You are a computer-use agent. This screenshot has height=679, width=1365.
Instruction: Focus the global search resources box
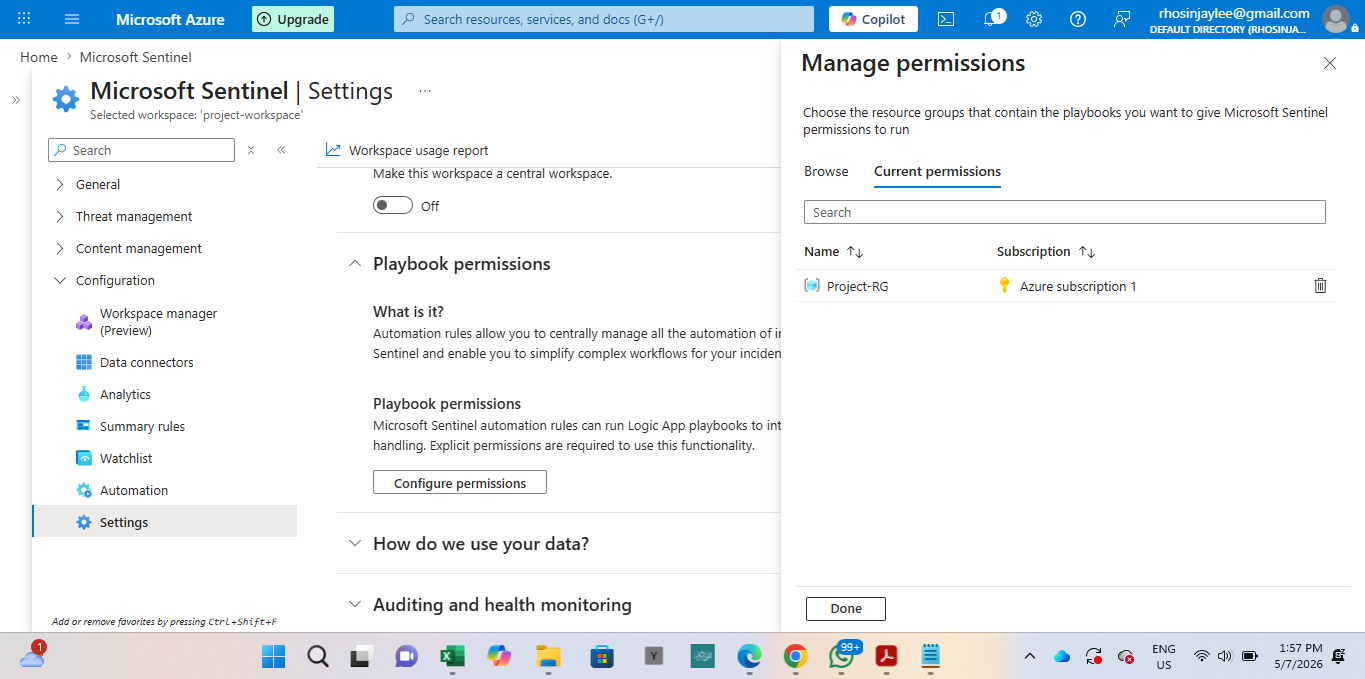[604, 19]
